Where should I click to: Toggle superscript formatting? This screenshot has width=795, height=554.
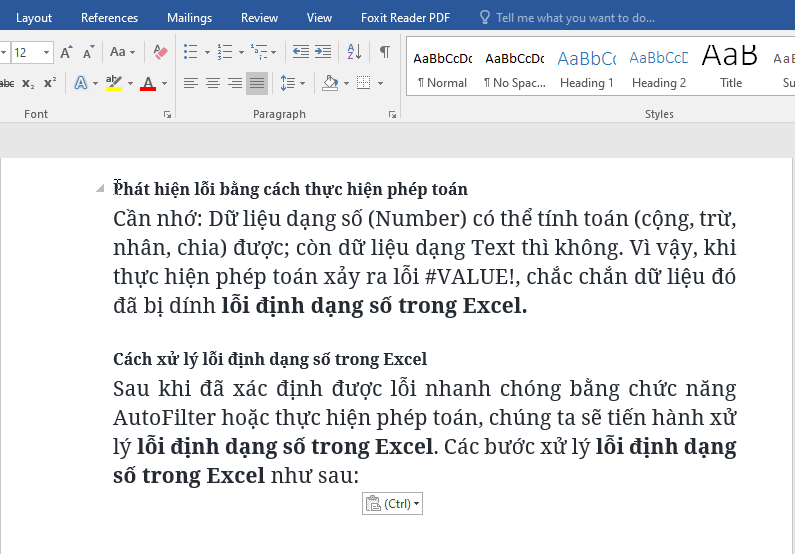click(x=50, y=83)
